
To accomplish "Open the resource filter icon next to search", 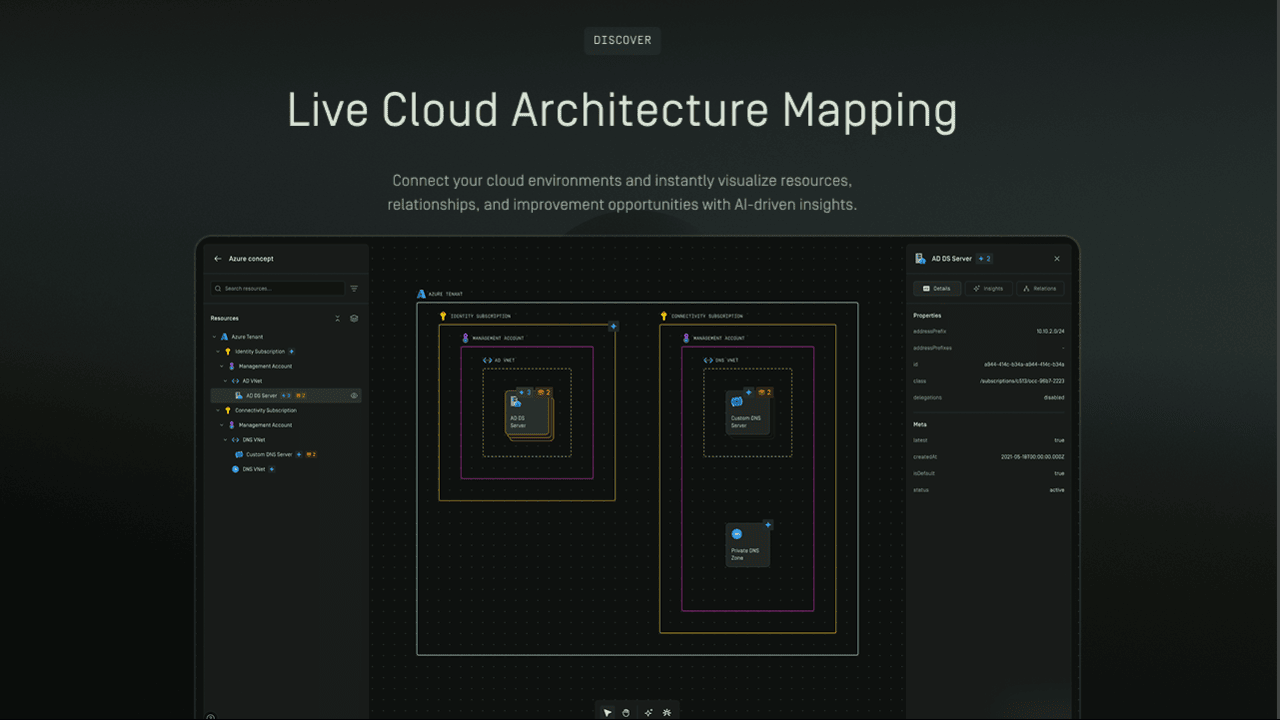I will pos(354,289).
